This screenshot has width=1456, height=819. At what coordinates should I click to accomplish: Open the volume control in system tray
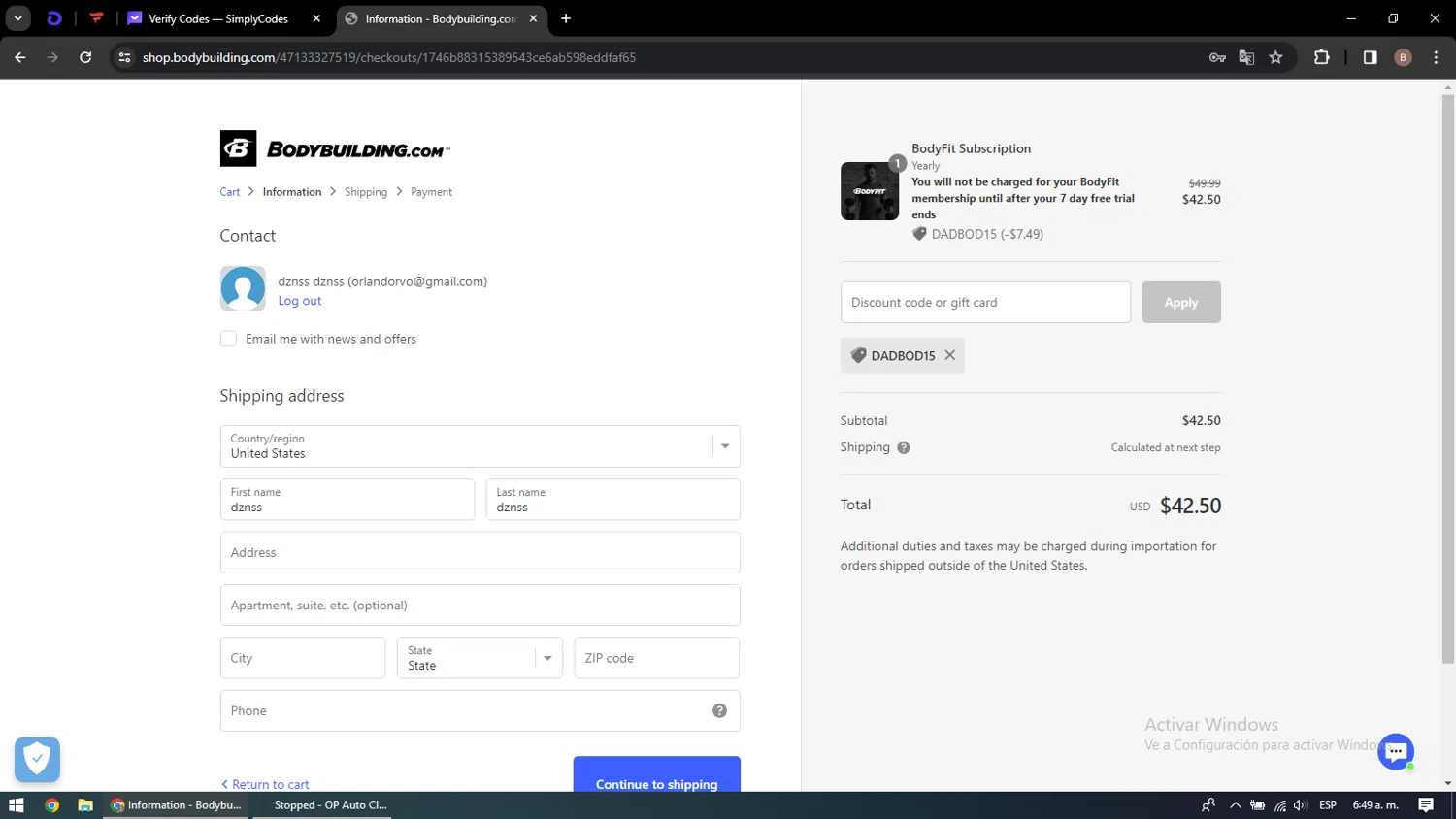1301,805
